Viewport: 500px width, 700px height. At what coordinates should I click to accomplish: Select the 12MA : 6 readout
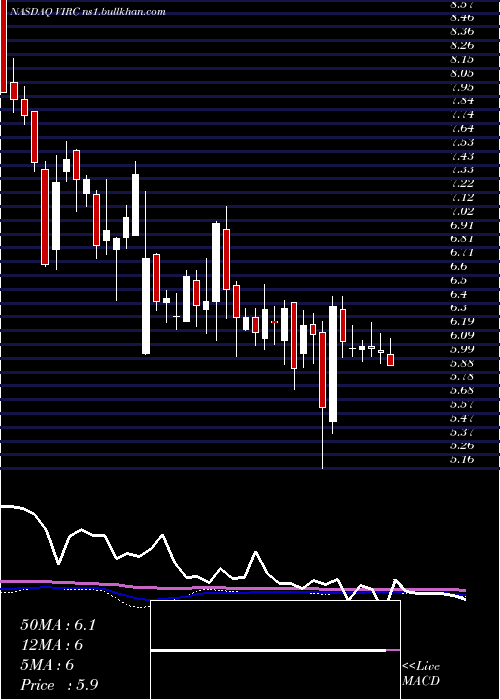52,645
